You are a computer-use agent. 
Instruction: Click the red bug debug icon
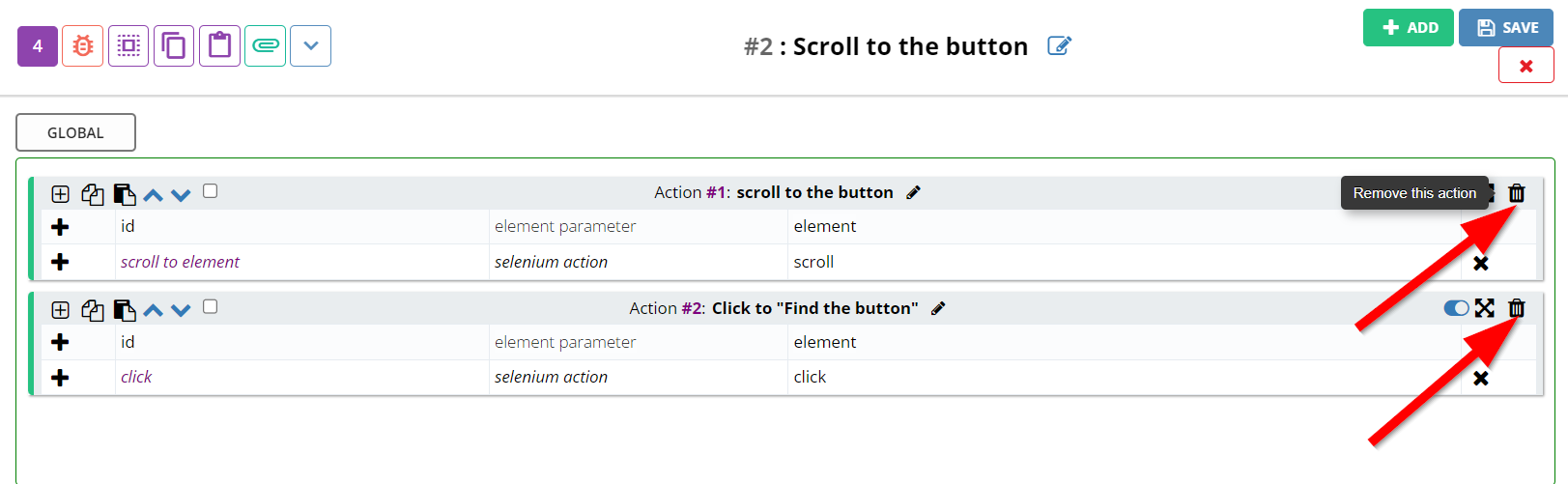pyautogui.click(x=83, y=46)
